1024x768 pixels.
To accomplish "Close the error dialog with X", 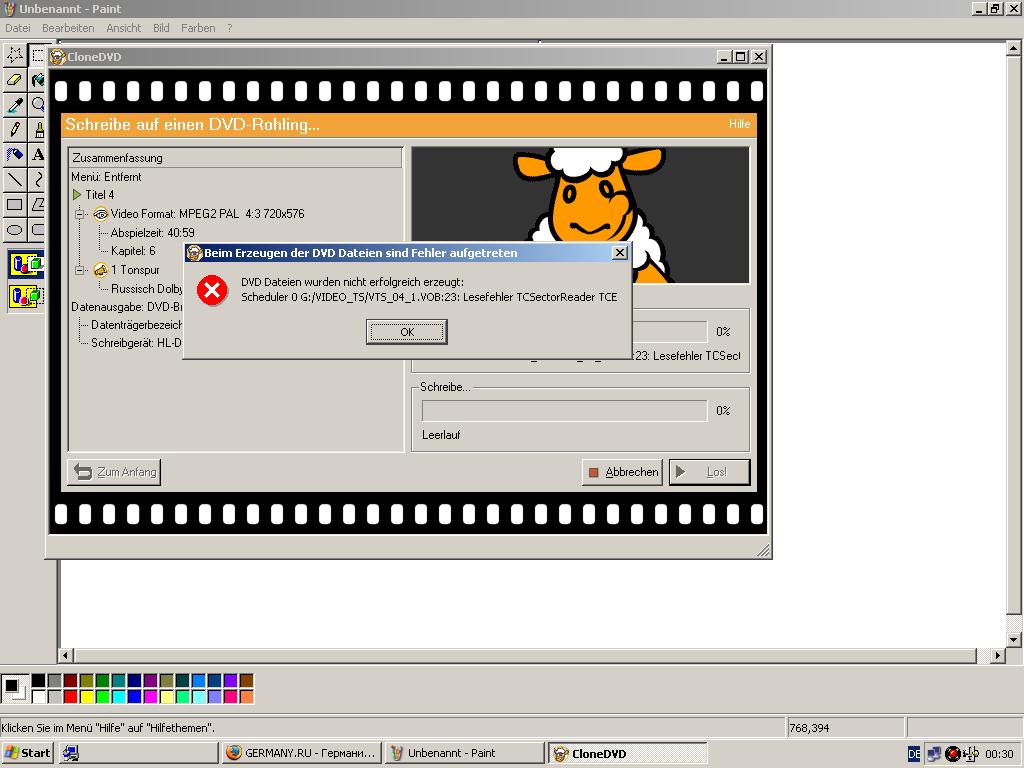I will [620, 253].
